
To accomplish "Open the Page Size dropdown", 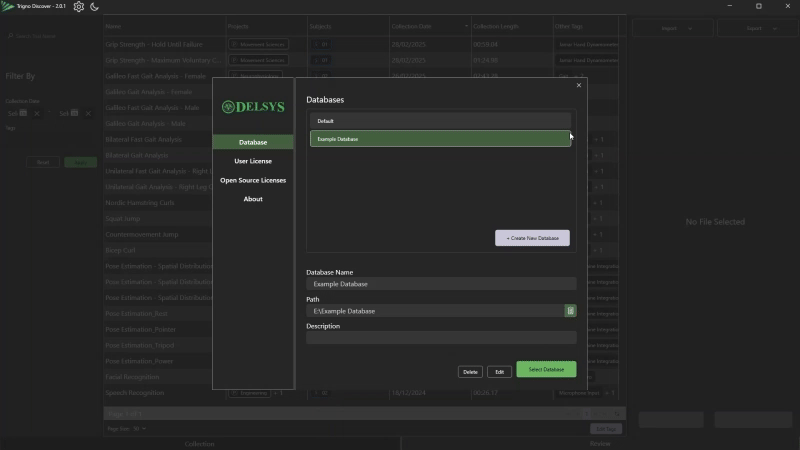I will (x=139, y=429).
